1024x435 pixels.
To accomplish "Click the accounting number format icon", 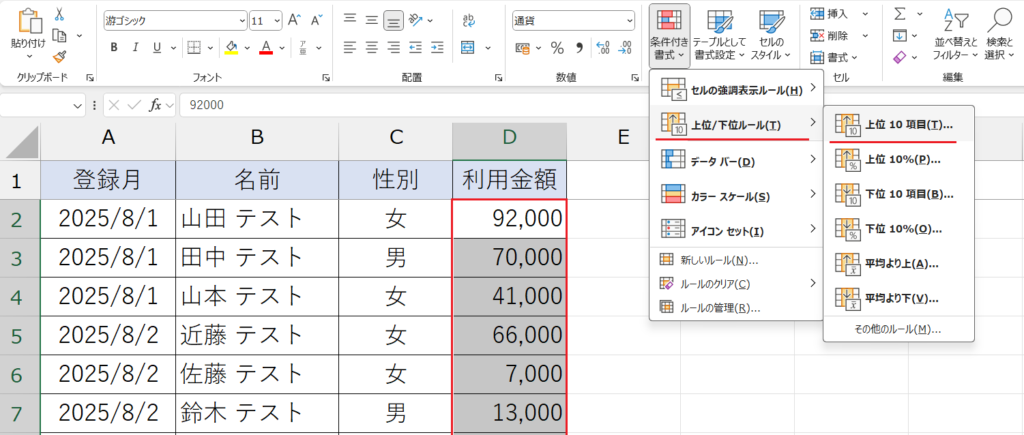I will [x=522, y=47].
